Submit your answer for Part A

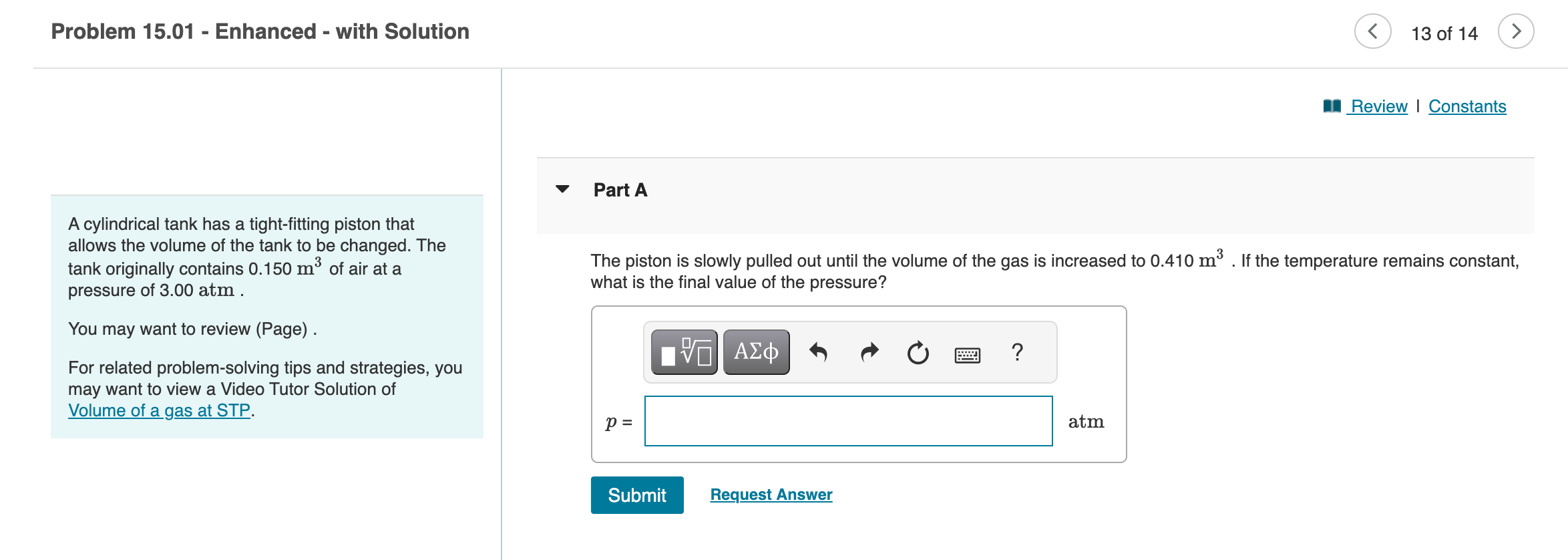[x=636, y=495]
